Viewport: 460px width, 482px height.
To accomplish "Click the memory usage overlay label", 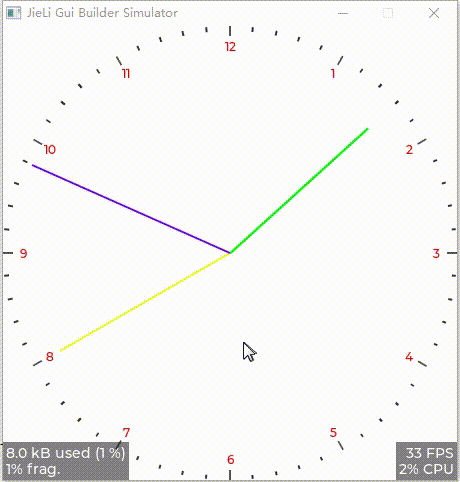I will [x=66, y=461].
